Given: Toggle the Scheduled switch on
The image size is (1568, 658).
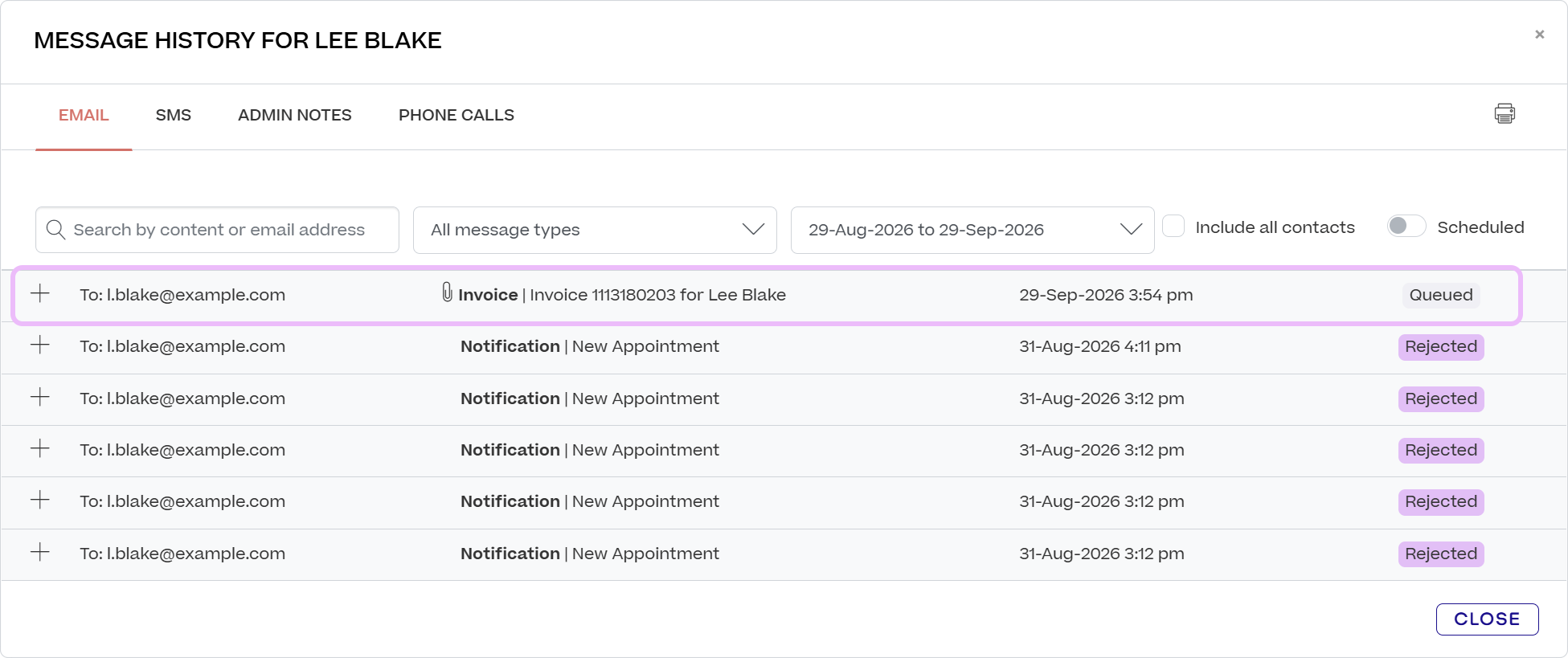Looking at the screenshot, I should (1406, 227).
